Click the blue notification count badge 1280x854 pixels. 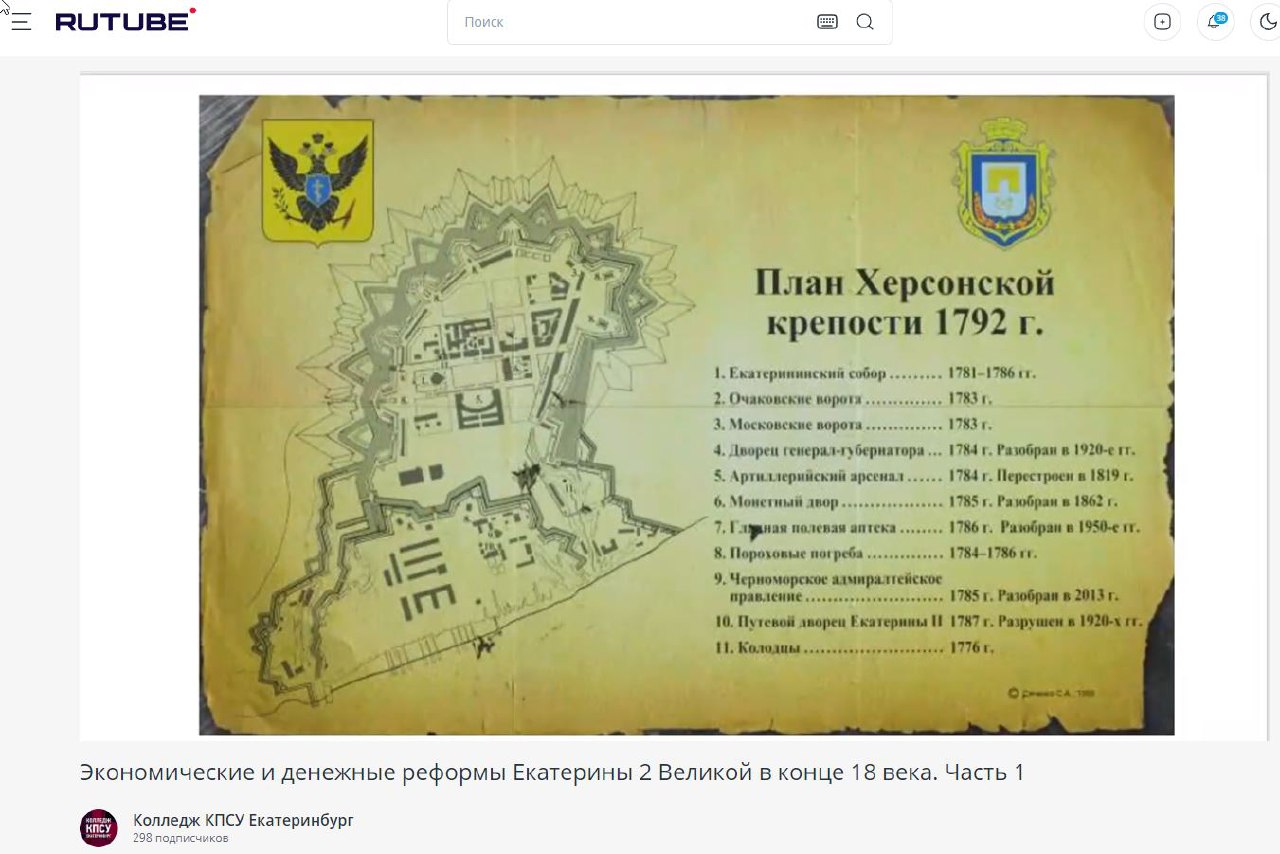click(1221, 17)
